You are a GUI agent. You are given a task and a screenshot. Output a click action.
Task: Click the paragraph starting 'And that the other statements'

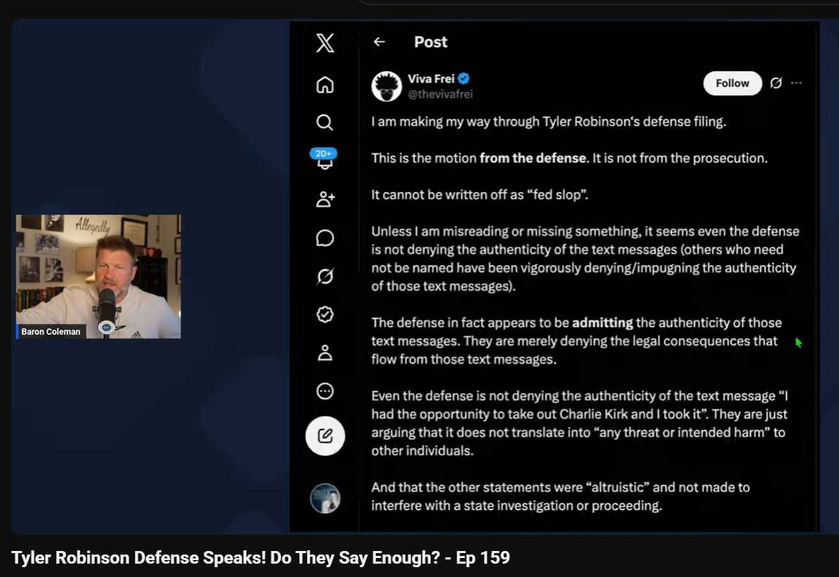click(x=561, y=496)
